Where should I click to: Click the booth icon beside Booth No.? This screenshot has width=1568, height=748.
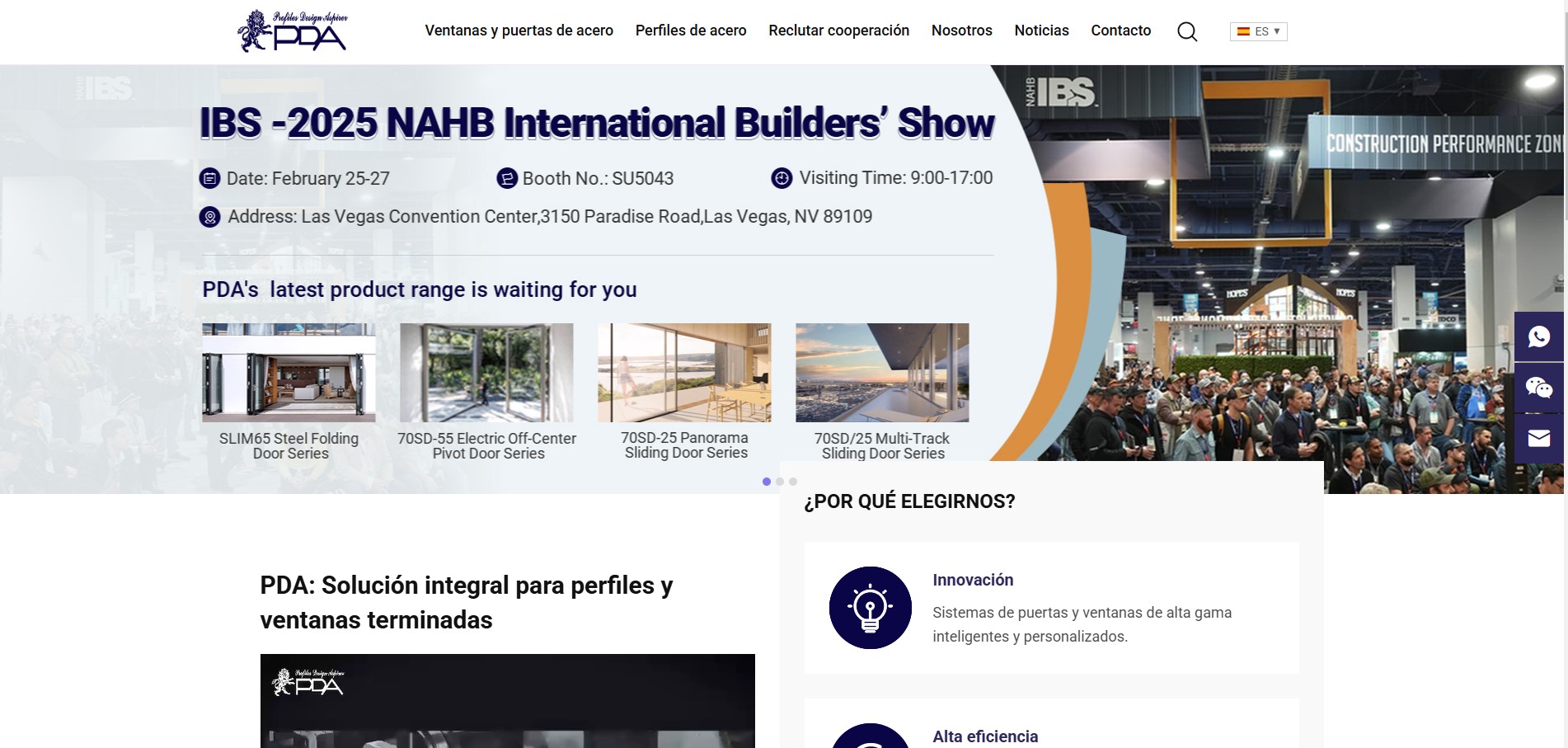click(507, 178)
